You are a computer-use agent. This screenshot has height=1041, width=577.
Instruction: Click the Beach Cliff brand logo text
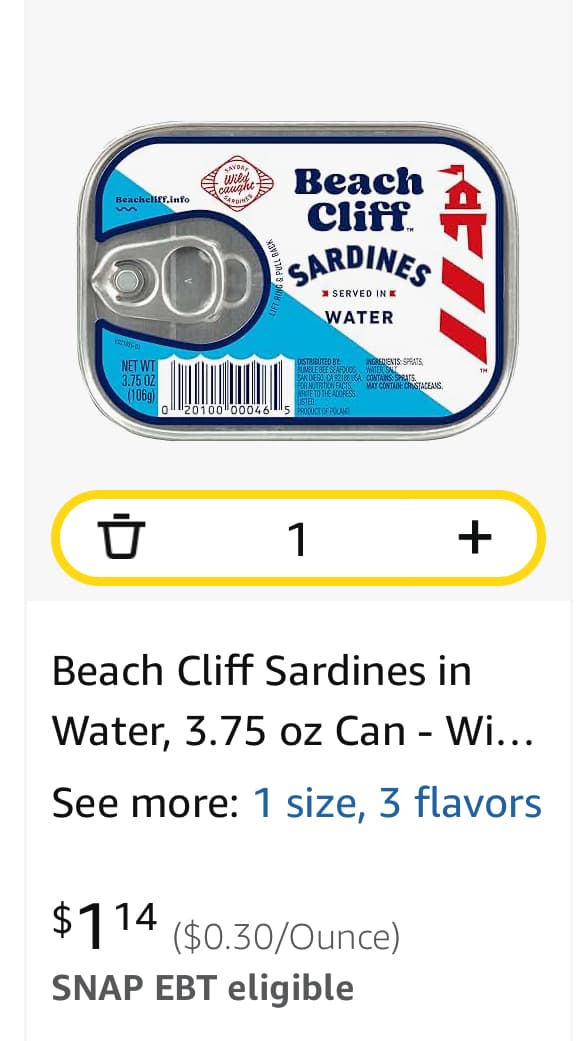359,199
